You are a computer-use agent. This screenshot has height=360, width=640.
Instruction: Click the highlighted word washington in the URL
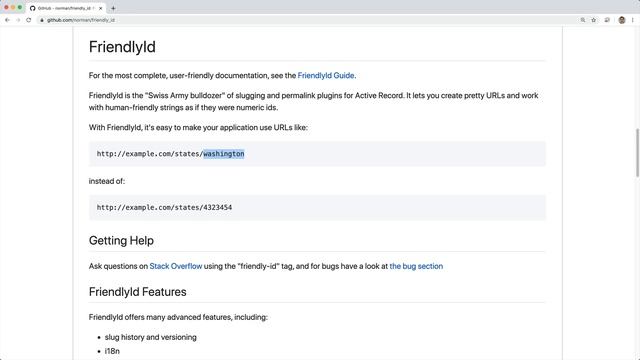click(224, 154)
